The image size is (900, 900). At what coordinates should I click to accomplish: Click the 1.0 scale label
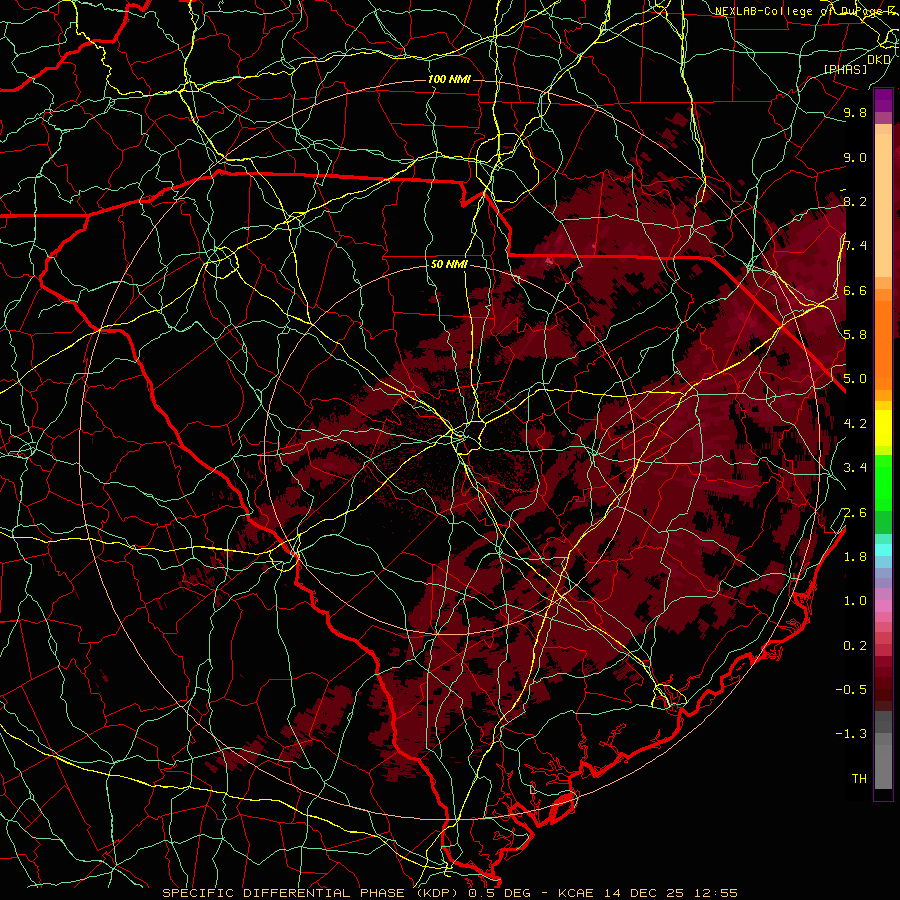tap(855, 600)
